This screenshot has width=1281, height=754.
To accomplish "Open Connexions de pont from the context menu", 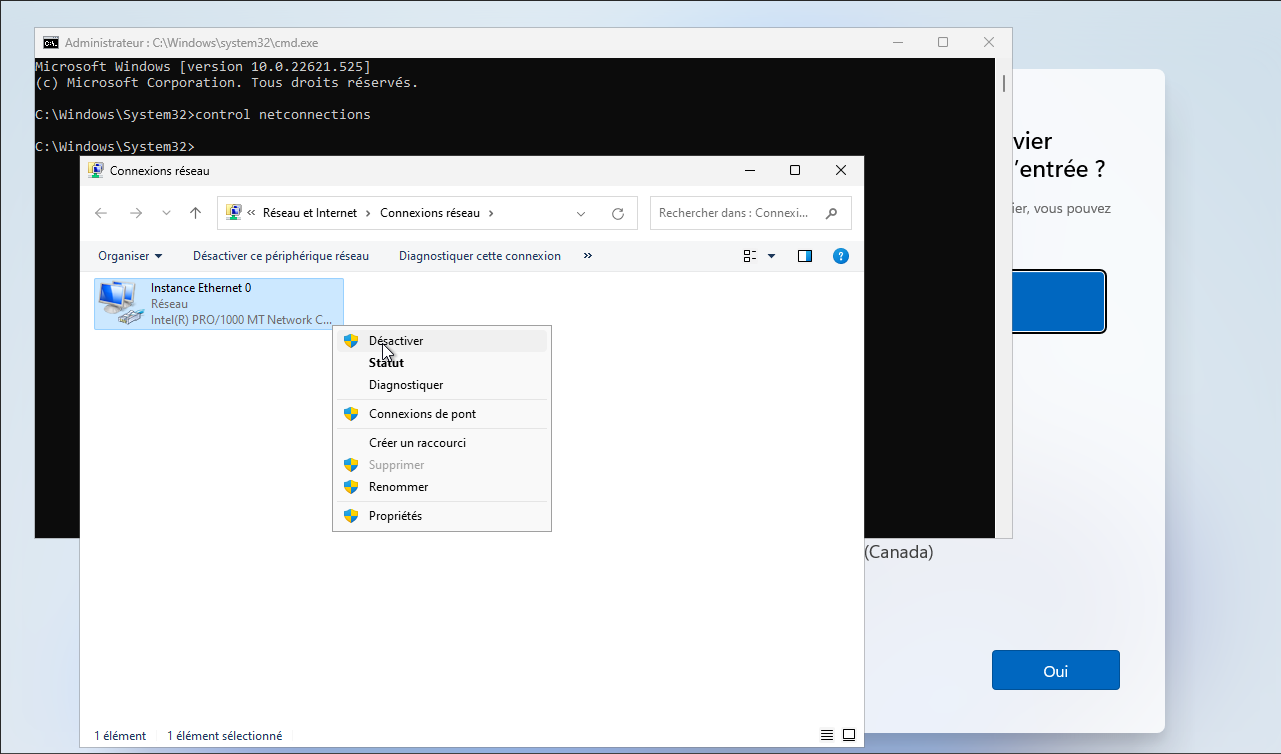I will [x=422, y=413].
